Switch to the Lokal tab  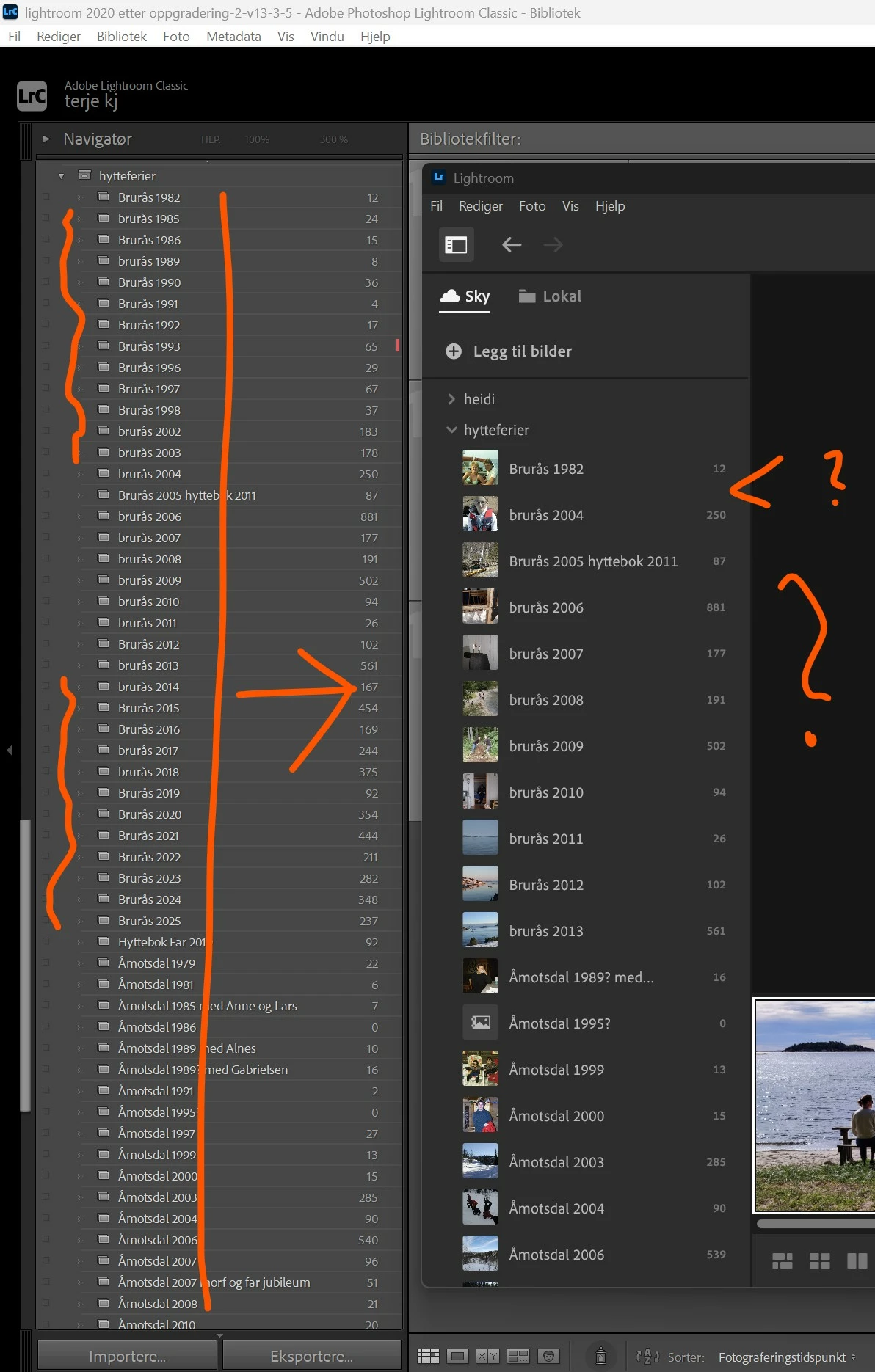pos(550,296)
